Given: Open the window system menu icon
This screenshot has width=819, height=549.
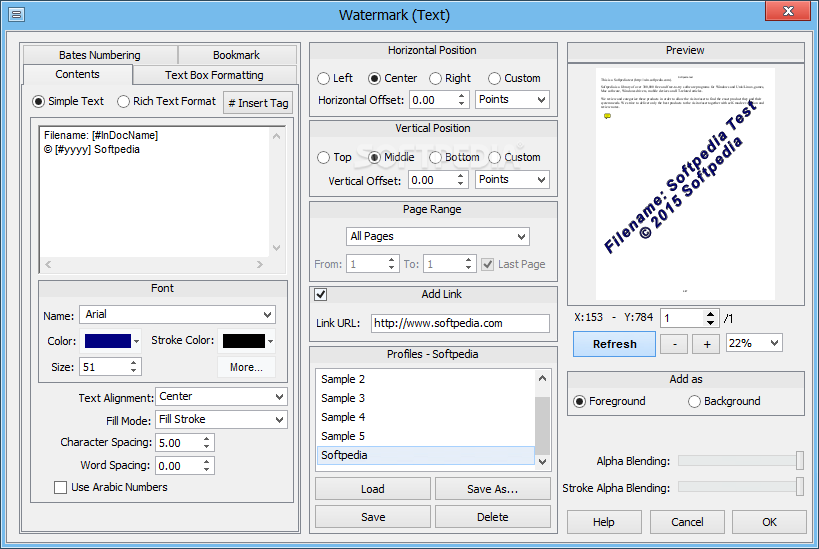Looking at the screenshot, I should click(x=16, y=14).
